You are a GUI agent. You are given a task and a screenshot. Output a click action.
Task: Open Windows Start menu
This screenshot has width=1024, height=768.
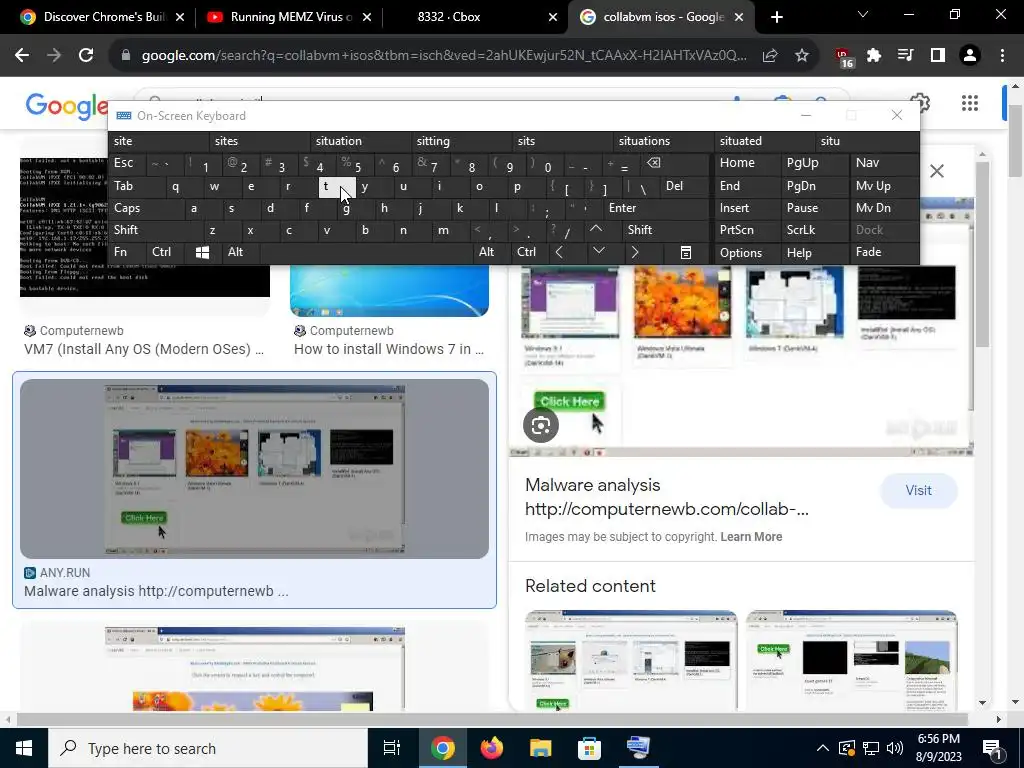coord(24,748)
